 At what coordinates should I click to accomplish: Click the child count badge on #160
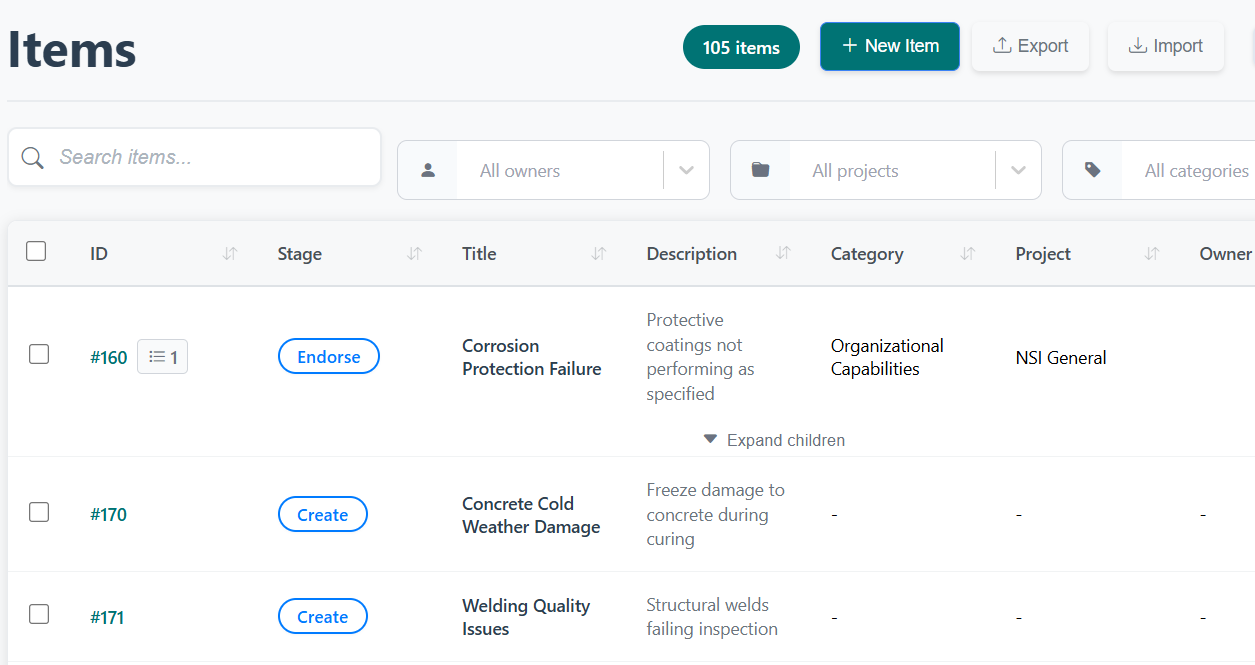pyautogui.click(x=162, y=357)
